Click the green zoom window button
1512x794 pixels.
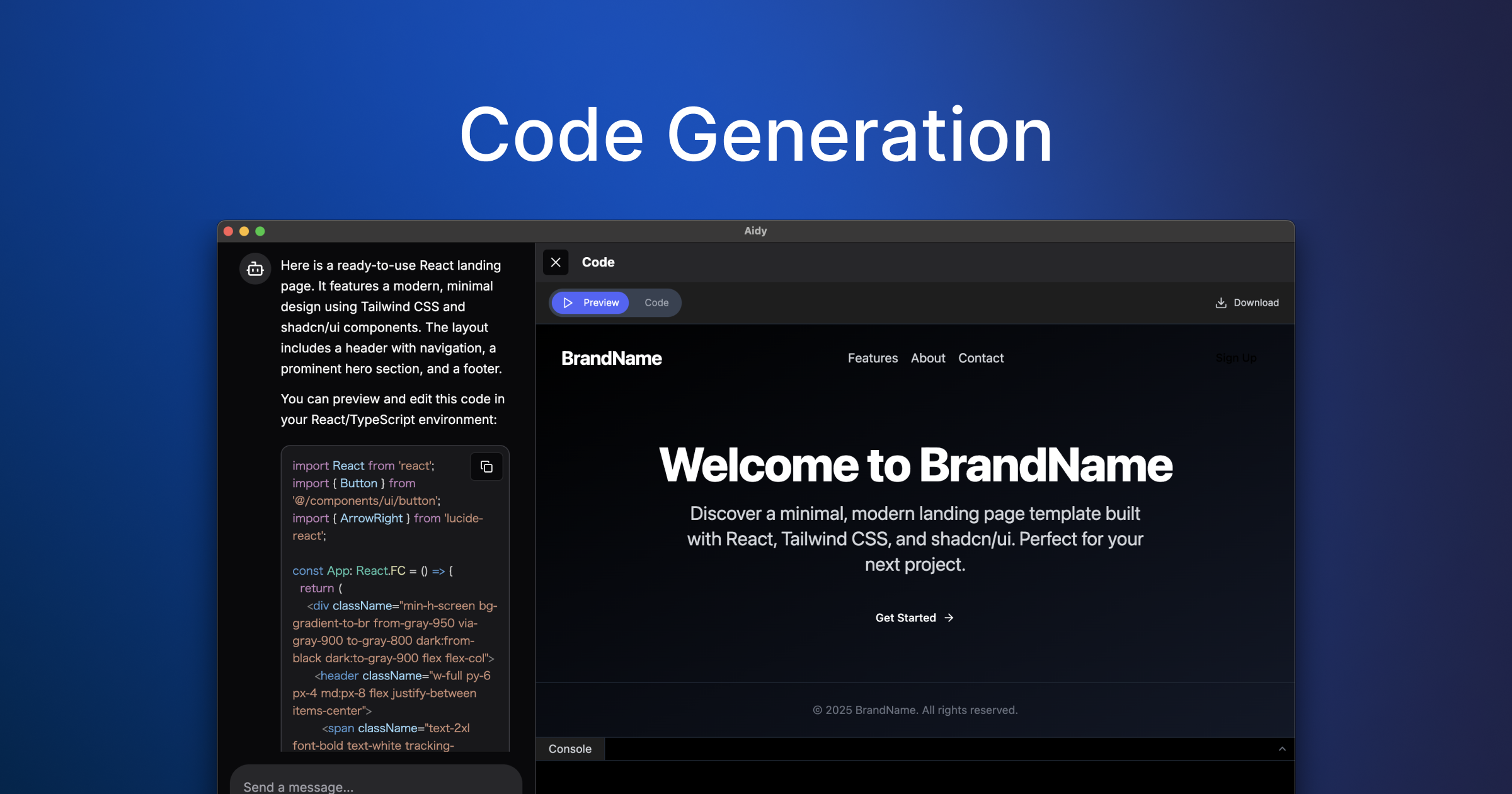[x=260, y=231]
